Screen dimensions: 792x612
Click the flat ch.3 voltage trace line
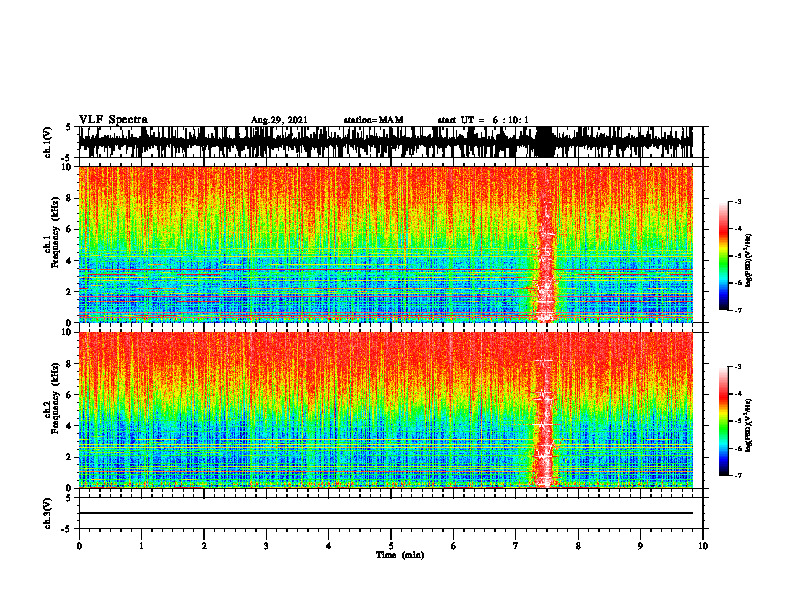[385, 513]
